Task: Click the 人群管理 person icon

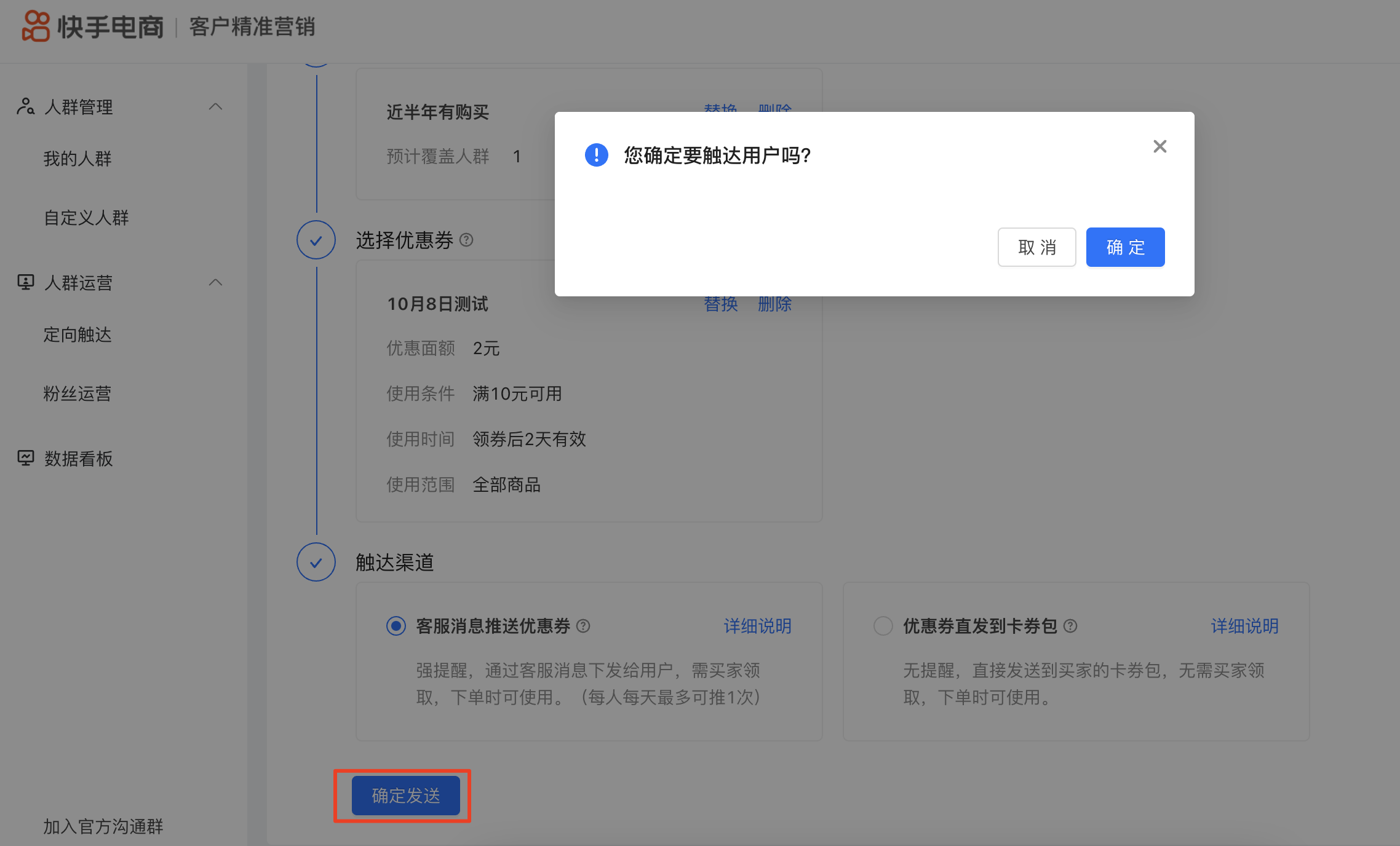Action: click(25, 106)
